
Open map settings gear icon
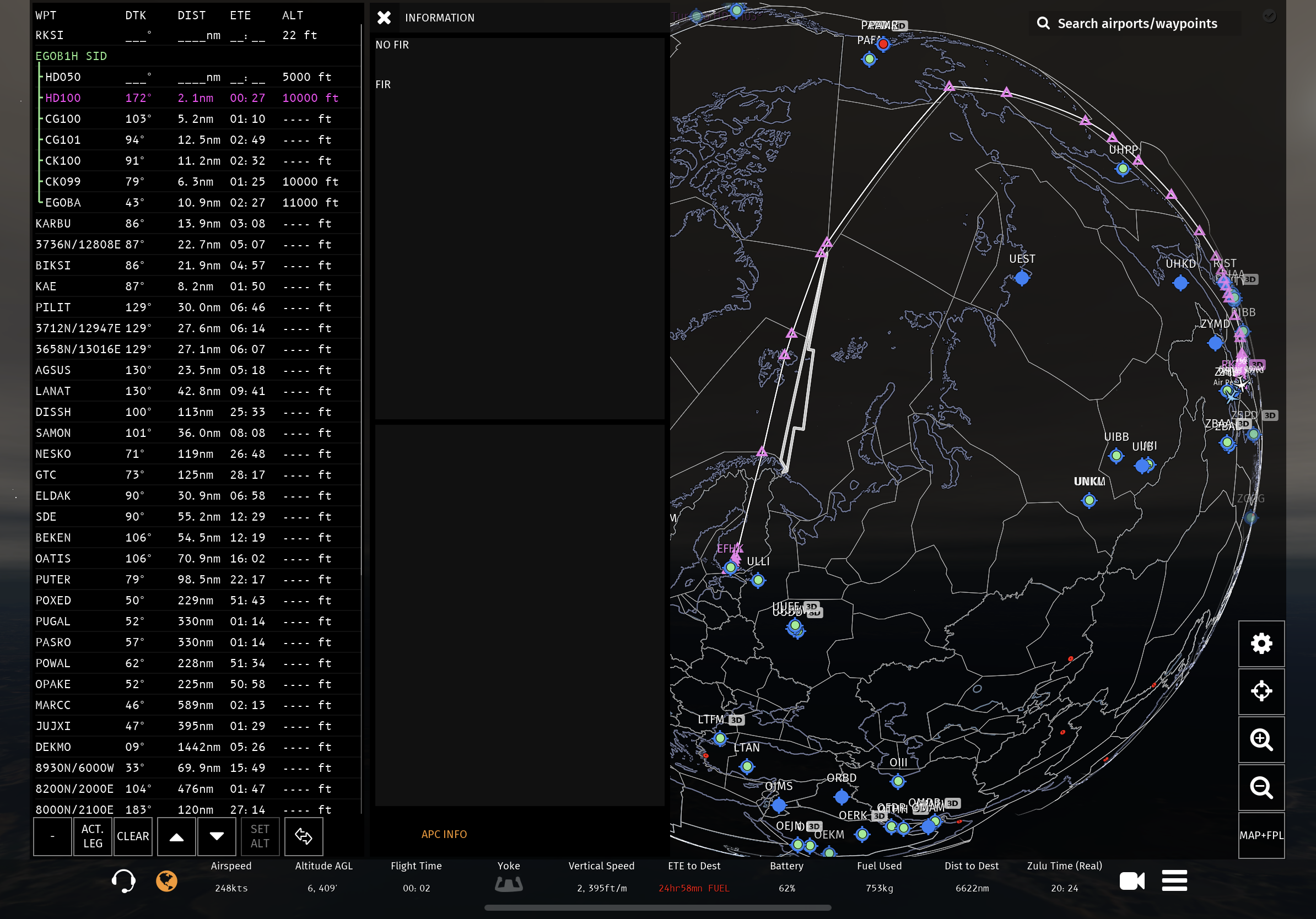[x=1261, y=644]
